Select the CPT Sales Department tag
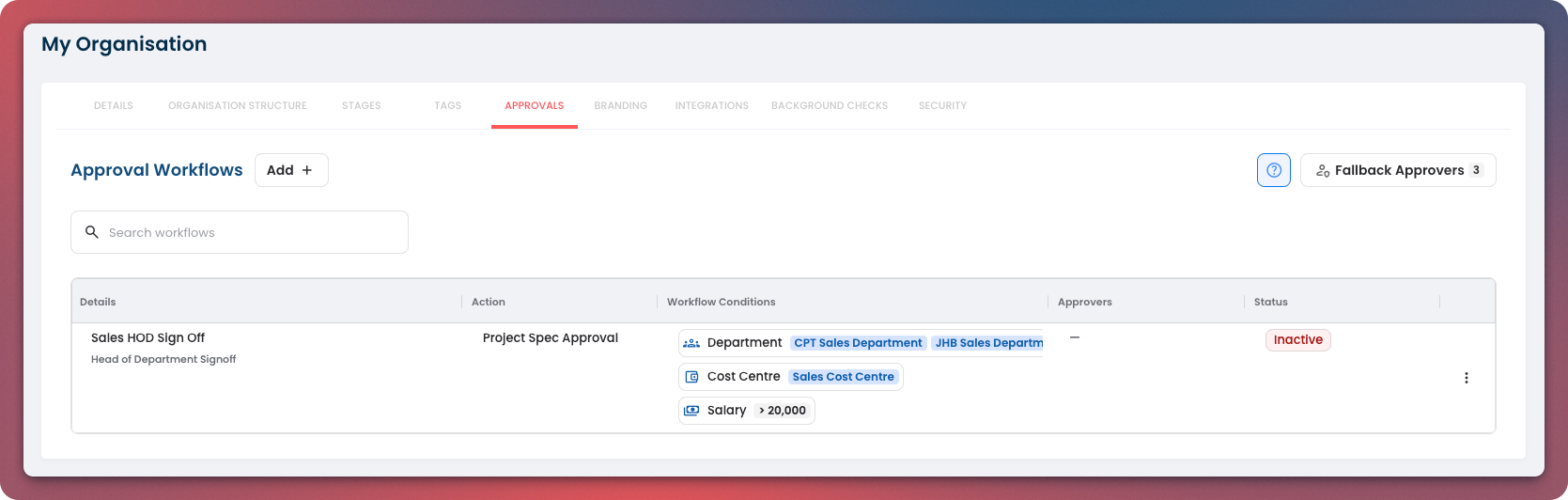 859,343
